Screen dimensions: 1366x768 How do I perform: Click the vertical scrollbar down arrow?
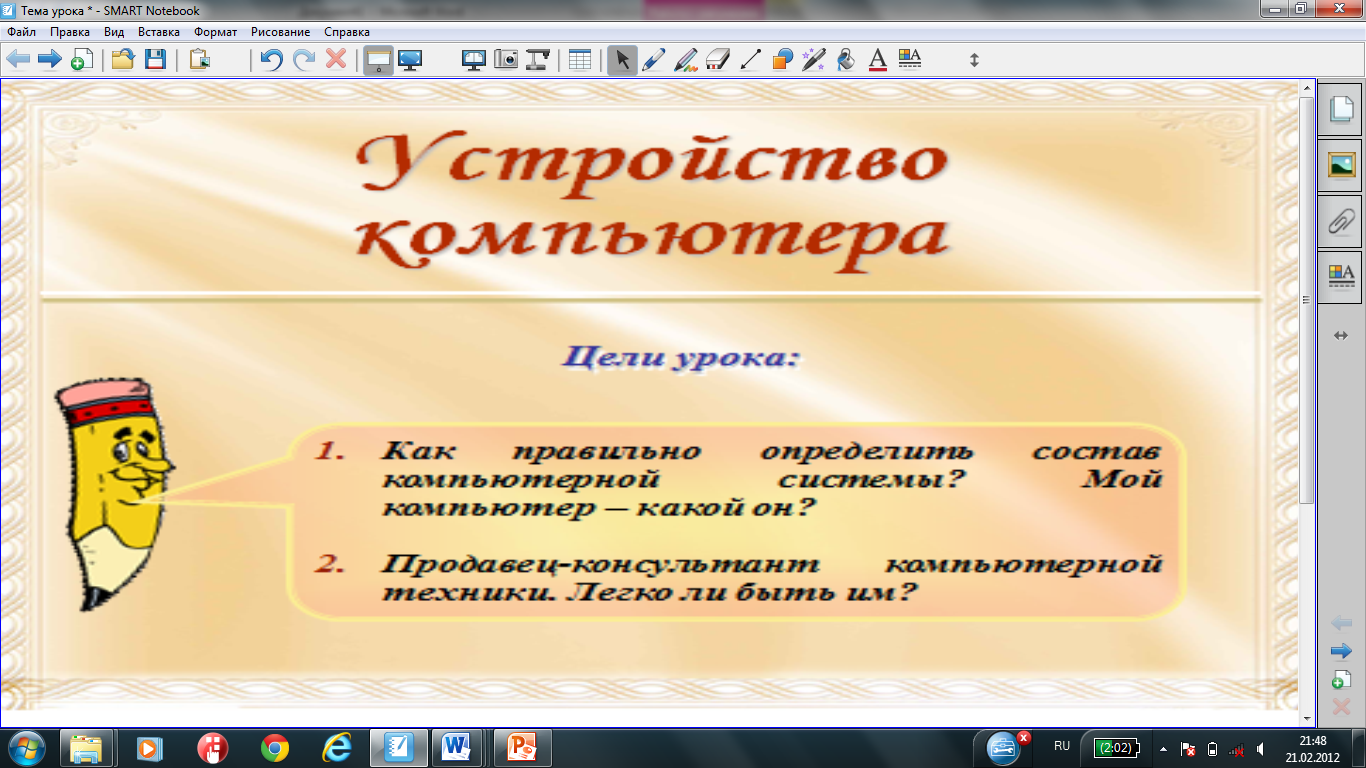pos(1306,718)
